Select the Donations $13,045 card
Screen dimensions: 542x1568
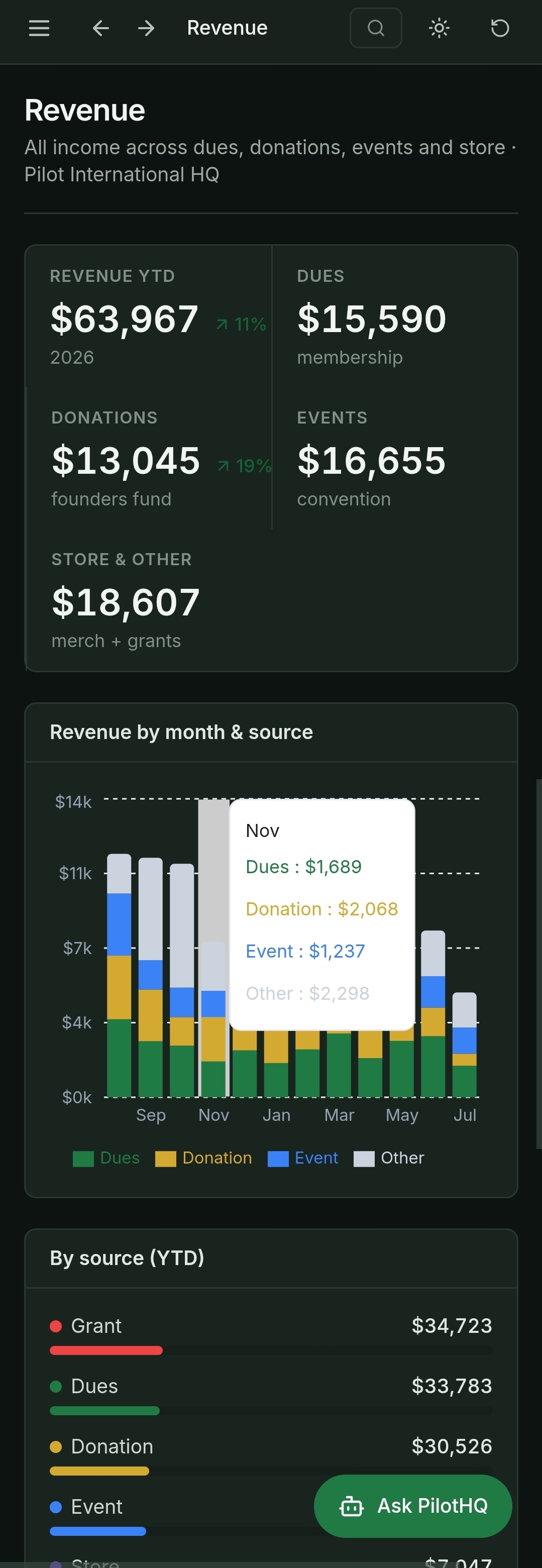click(149, 458)
